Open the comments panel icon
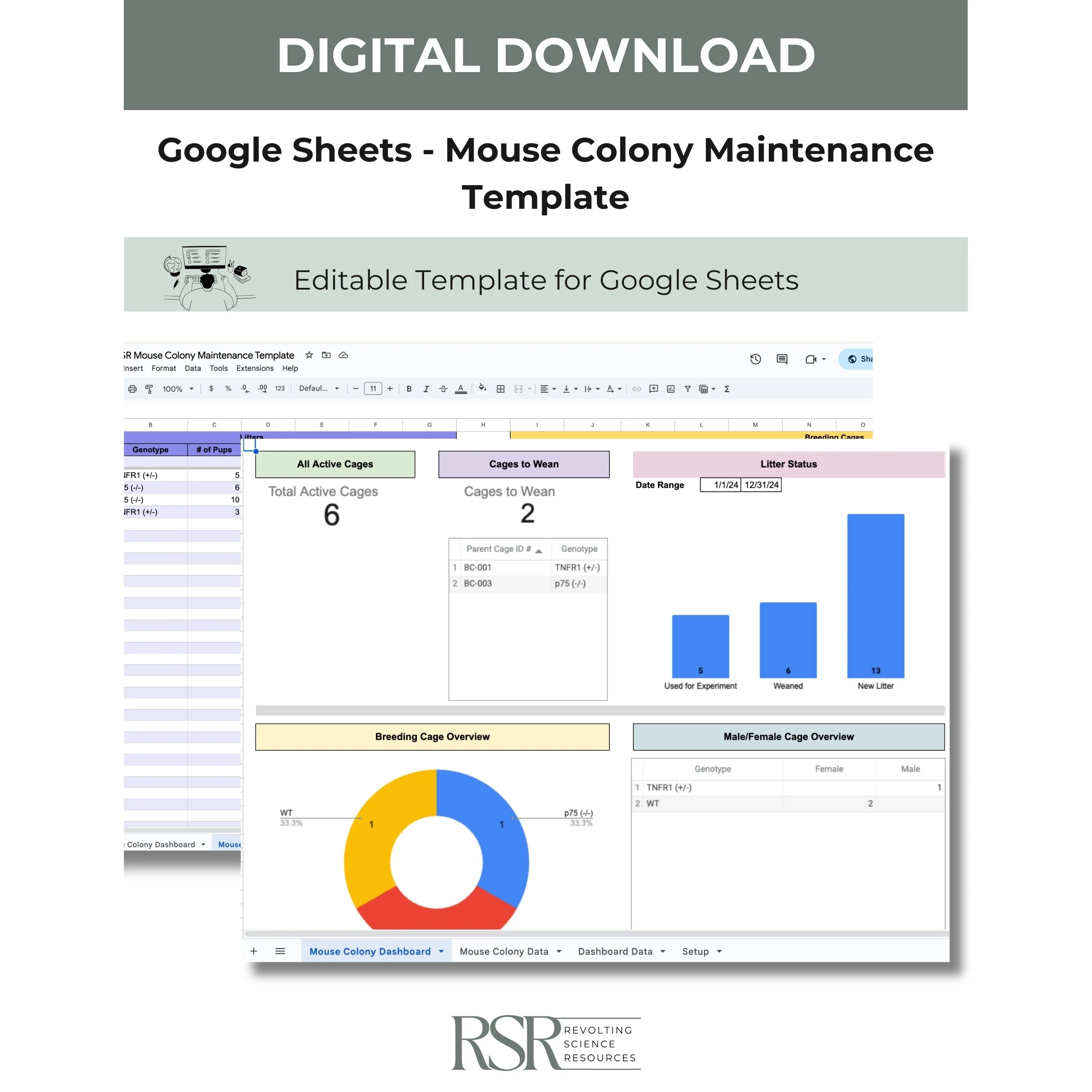This screenshot has width=1092, height=1092. (782, 359)
